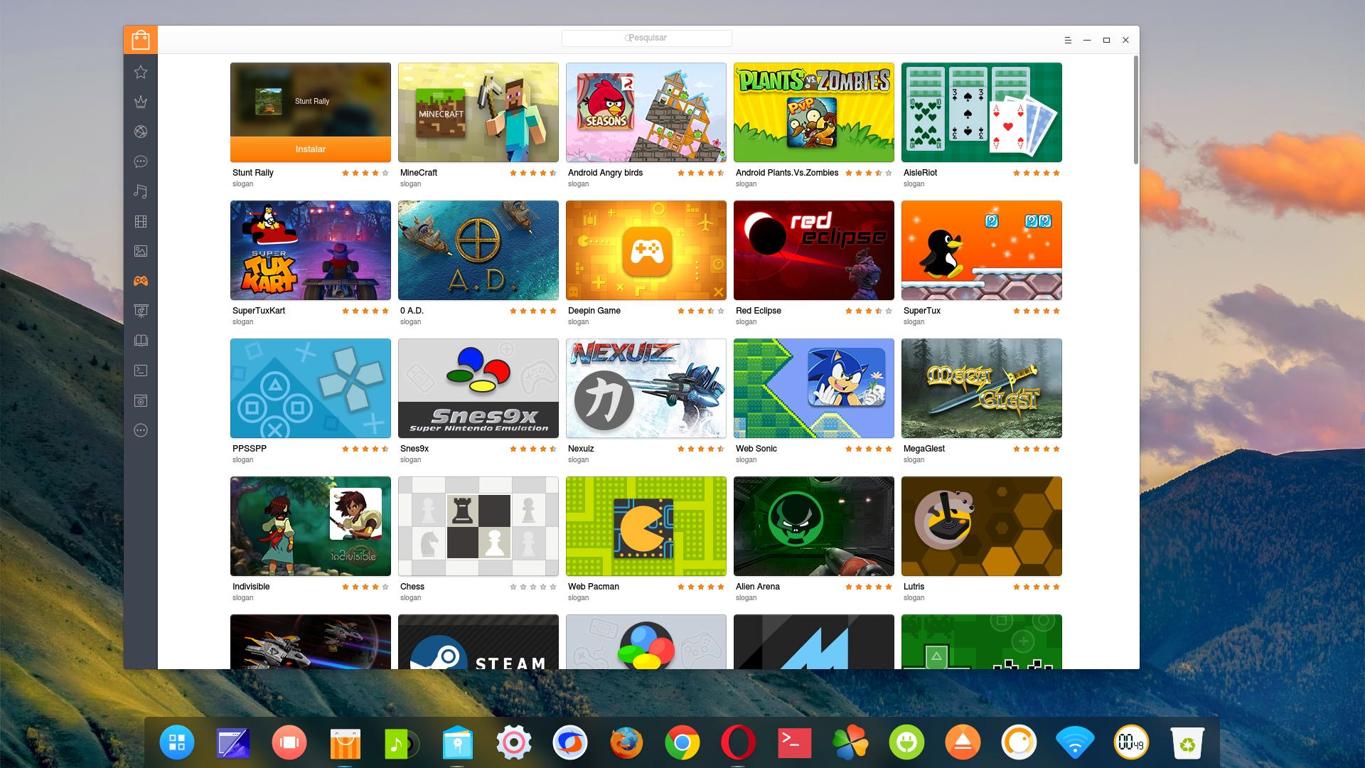Select the Development terminal category icon
The image size is (1365, 768).
pos(141,371)
